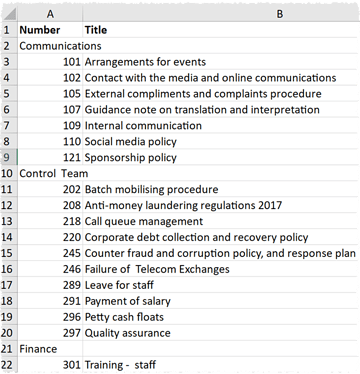
Task: Select cell containing 208
Action: click(50, 205)
